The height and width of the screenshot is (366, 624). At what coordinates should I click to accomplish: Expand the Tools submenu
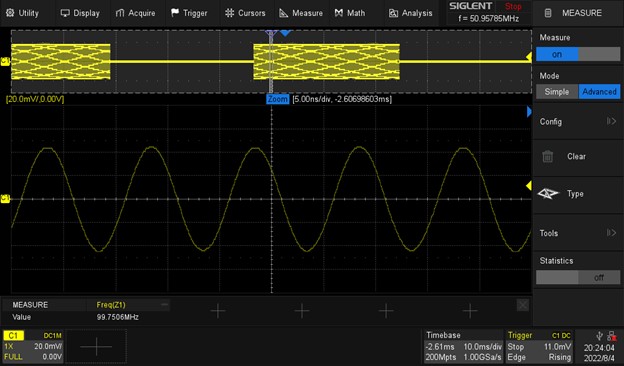coord(578,233)
